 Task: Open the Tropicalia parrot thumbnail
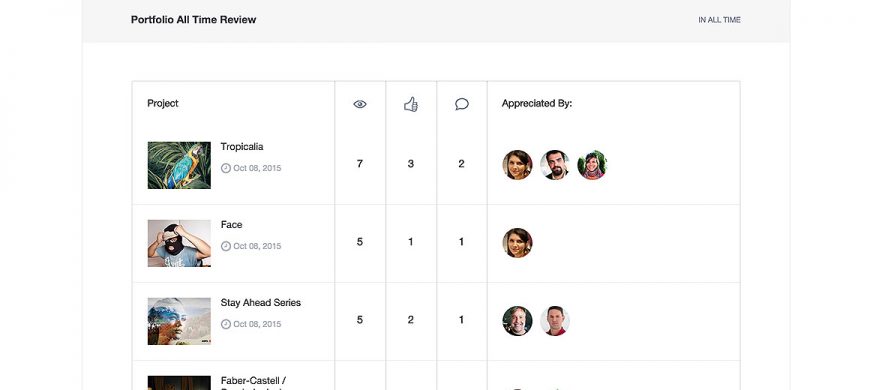(179, 165)
